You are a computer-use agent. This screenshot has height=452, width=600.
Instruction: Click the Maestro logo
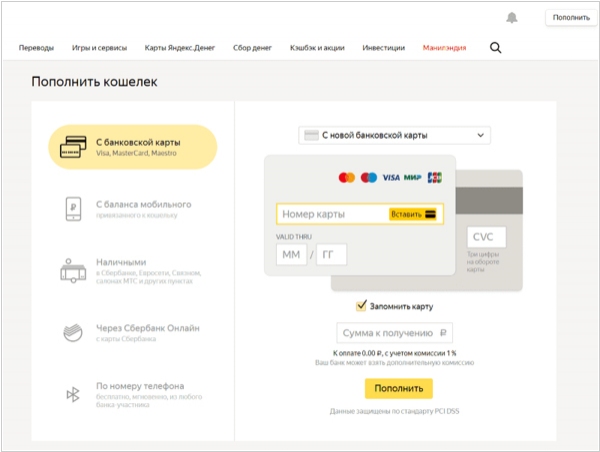369,178
